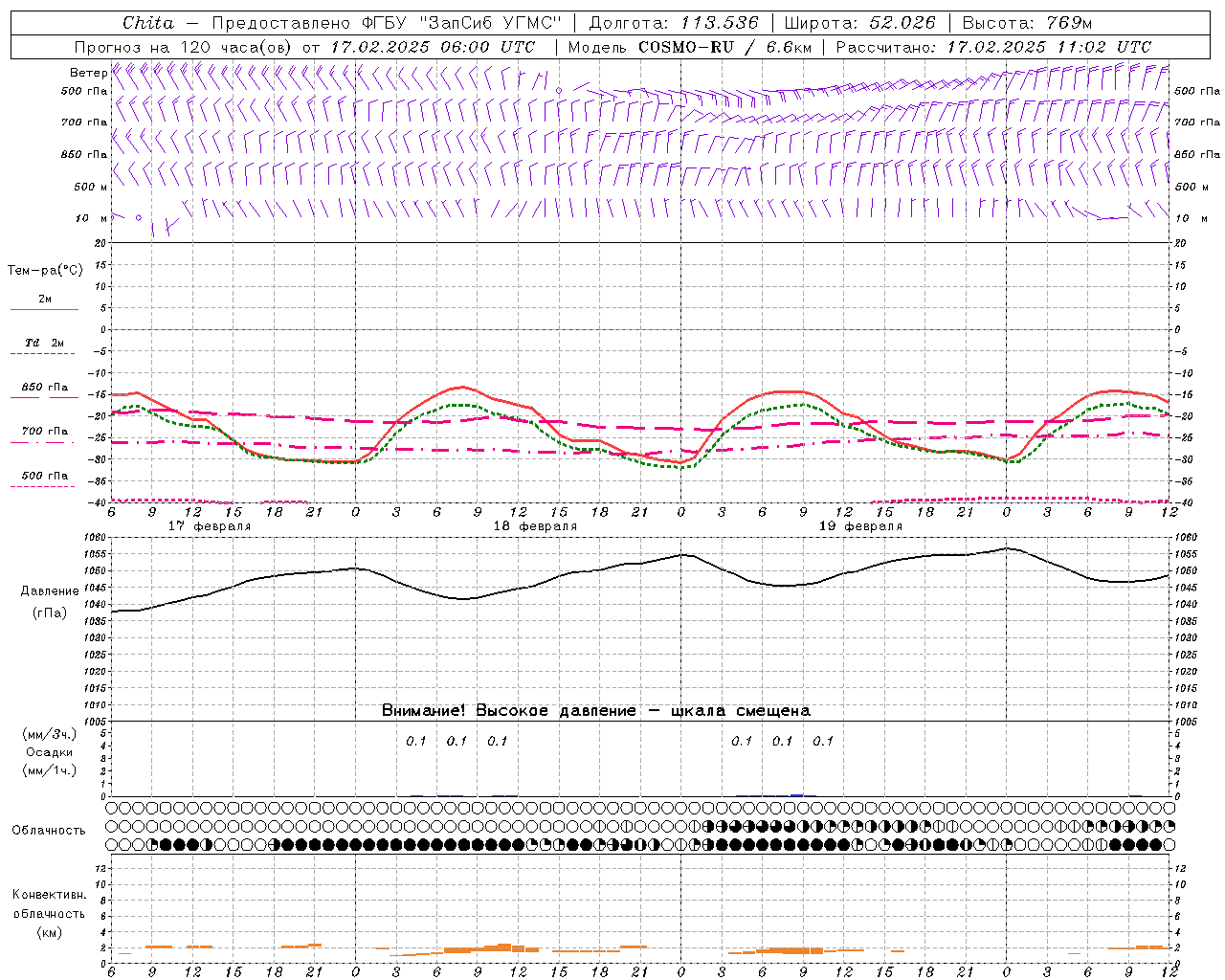
Task: Click the '(гПа)' pressure unit label
Action: point(50,613)
